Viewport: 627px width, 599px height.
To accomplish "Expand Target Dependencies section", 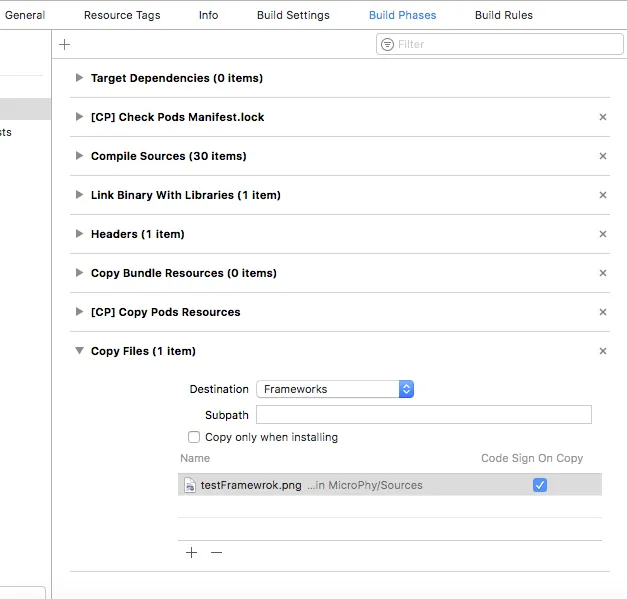I will tap(79, 78).
